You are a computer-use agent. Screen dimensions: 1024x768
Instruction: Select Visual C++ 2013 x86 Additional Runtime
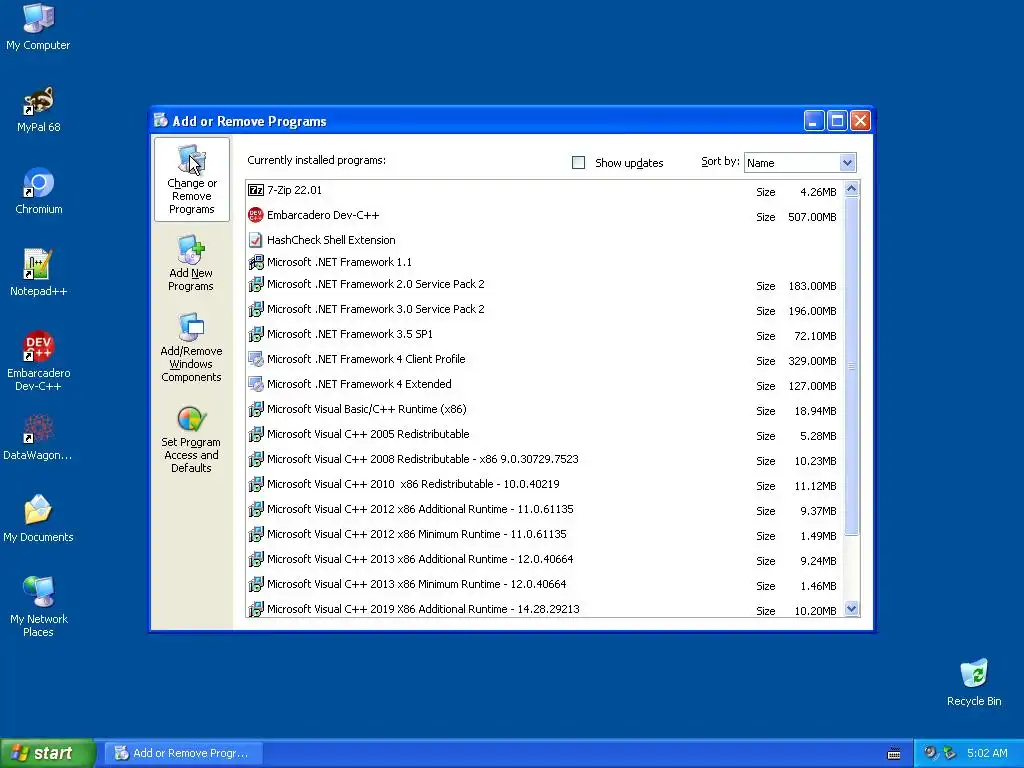pyautogui.click(x=545, y=560)
